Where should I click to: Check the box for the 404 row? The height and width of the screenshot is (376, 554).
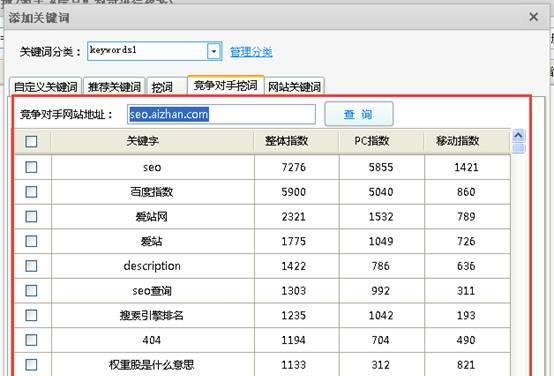point(31,340)
